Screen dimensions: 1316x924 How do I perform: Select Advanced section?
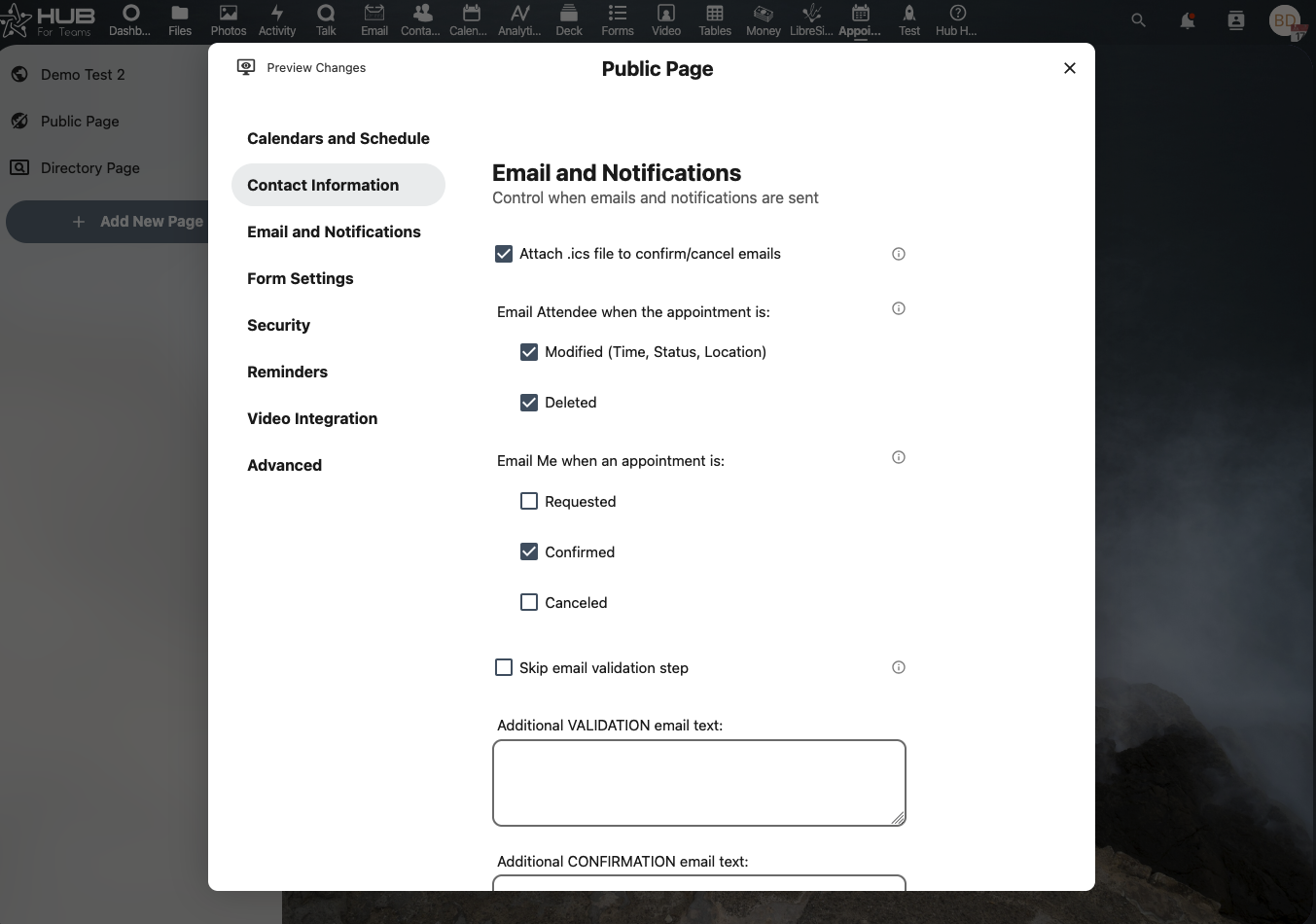coord(338,465)
